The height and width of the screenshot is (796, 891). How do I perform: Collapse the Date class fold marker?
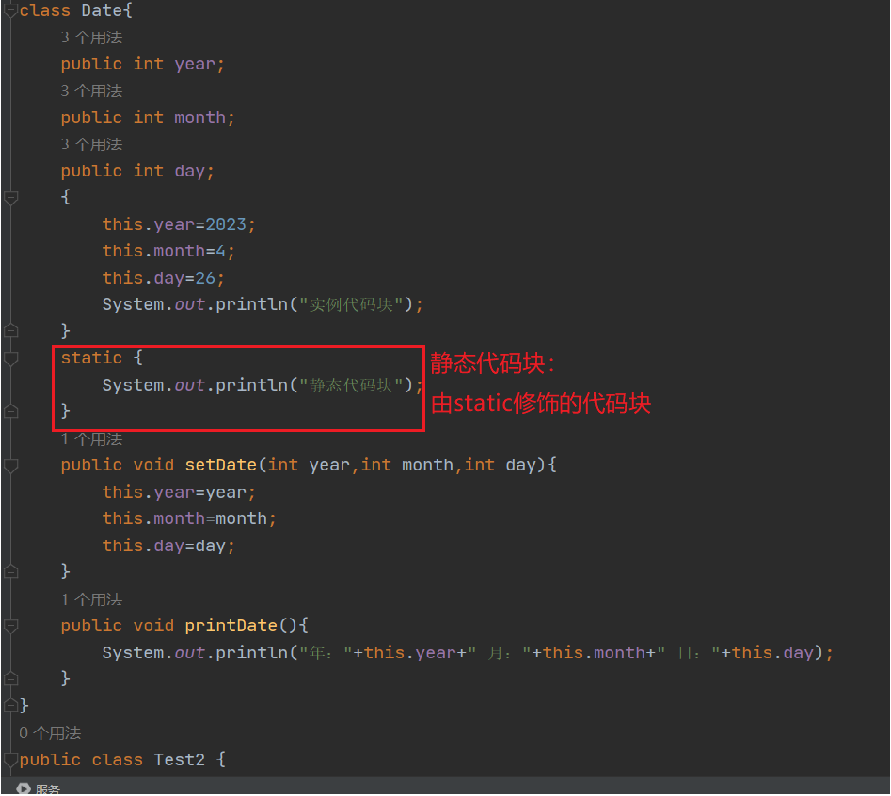(11, 11)
